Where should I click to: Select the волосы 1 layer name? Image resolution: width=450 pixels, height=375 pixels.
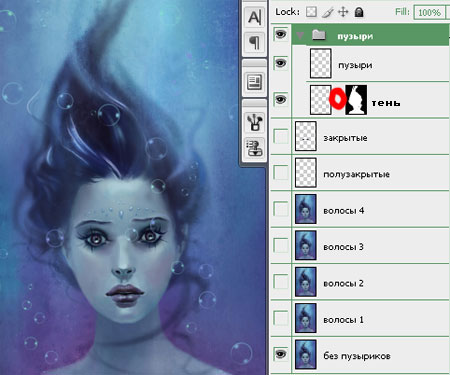(x=343, y=320)
